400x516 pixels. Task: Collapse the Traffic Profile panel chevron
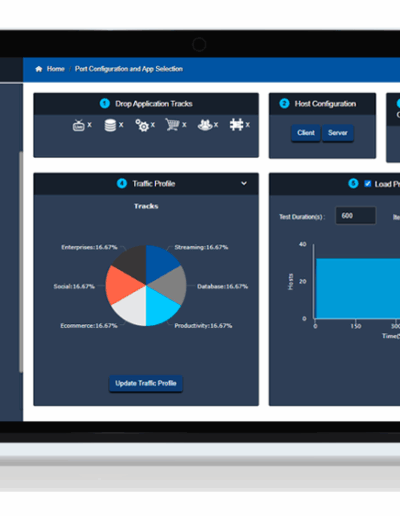244,183
